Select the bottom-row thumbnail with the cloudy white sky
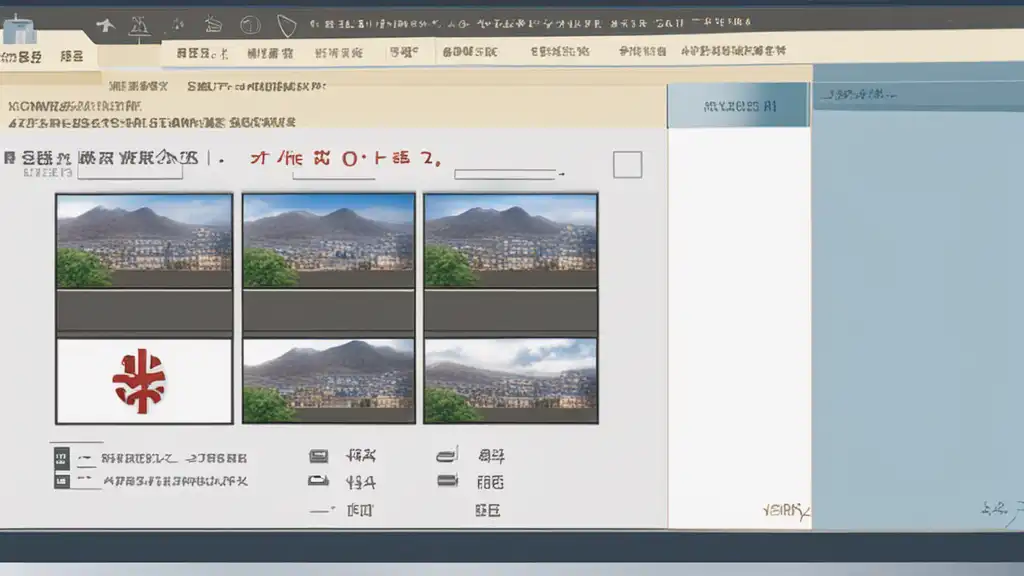Viewport: 1024px width, 576px height. pyautogui.click(x=511, y=381)
